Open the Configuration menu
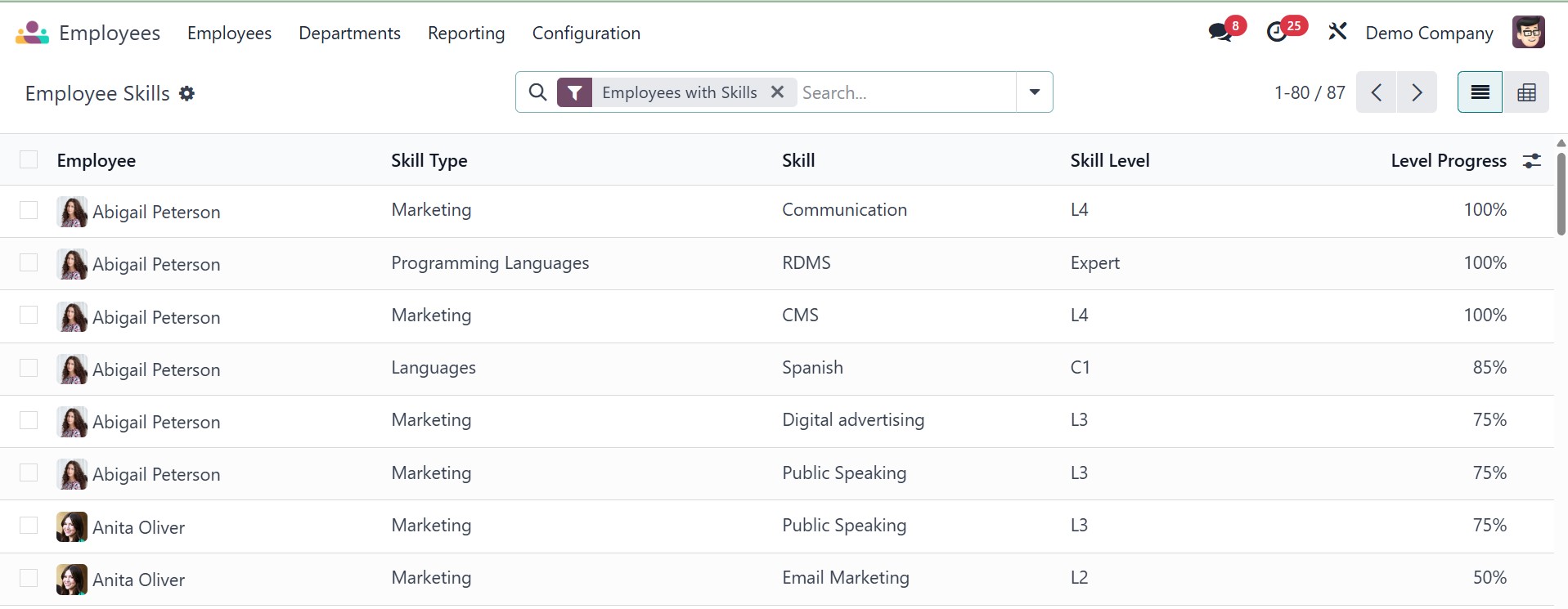The height and width of the screenshot is (609, 1568). tap(586, 34)
